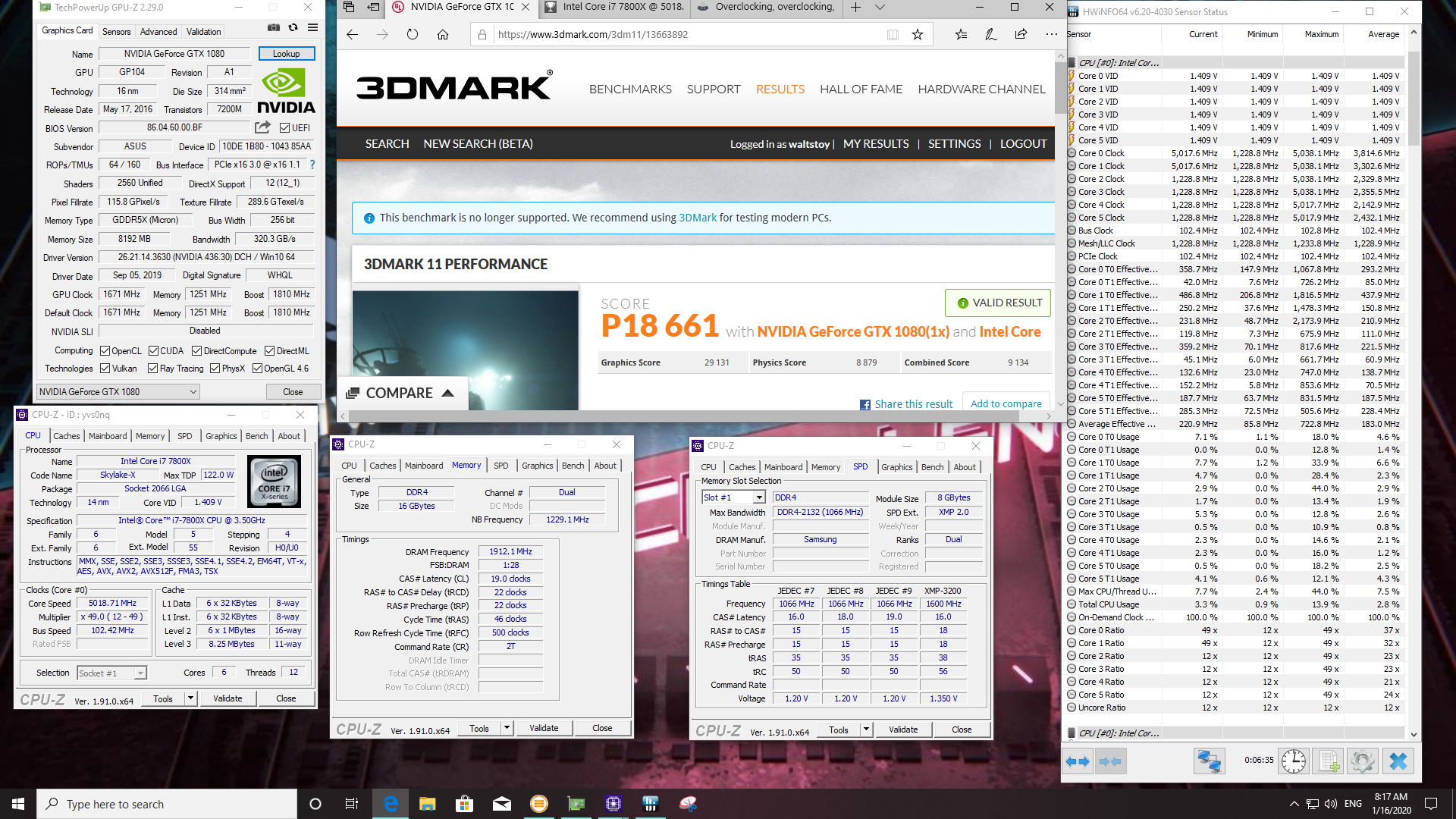Image resolution: width=1456 pixels, height=819 pixels.
Task: Go back in the Edge browser
Action: point(352,35)
